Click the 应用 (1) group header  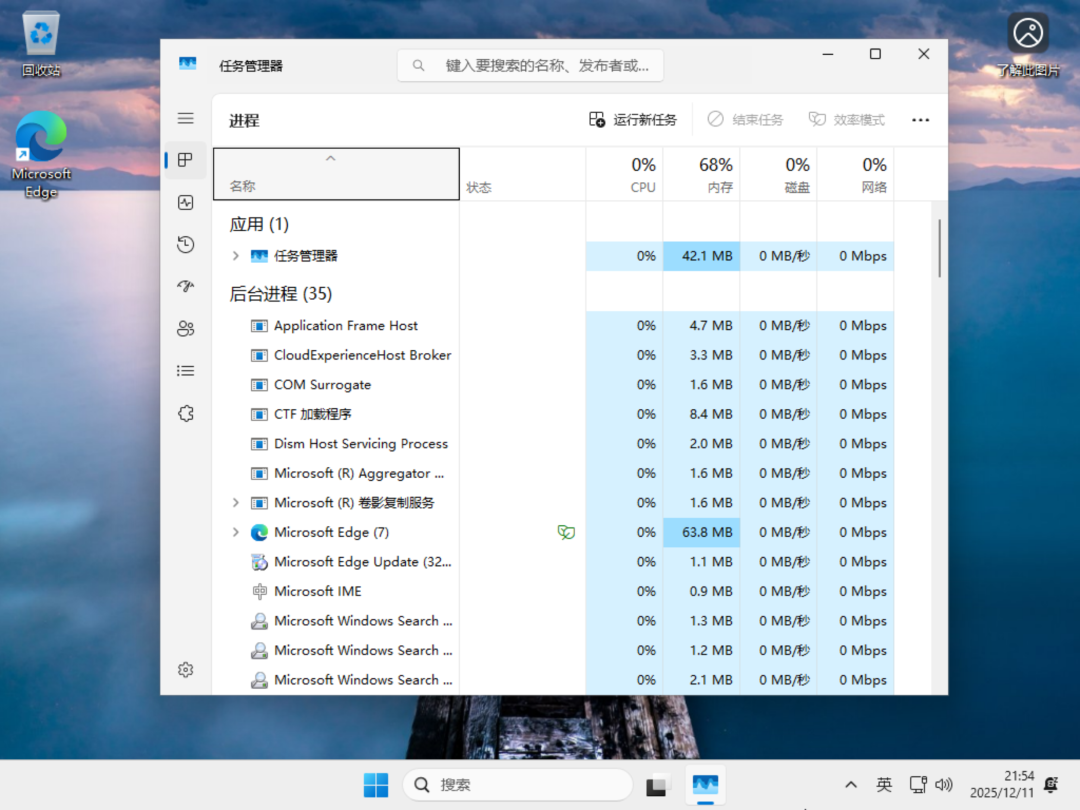point(259,225)
